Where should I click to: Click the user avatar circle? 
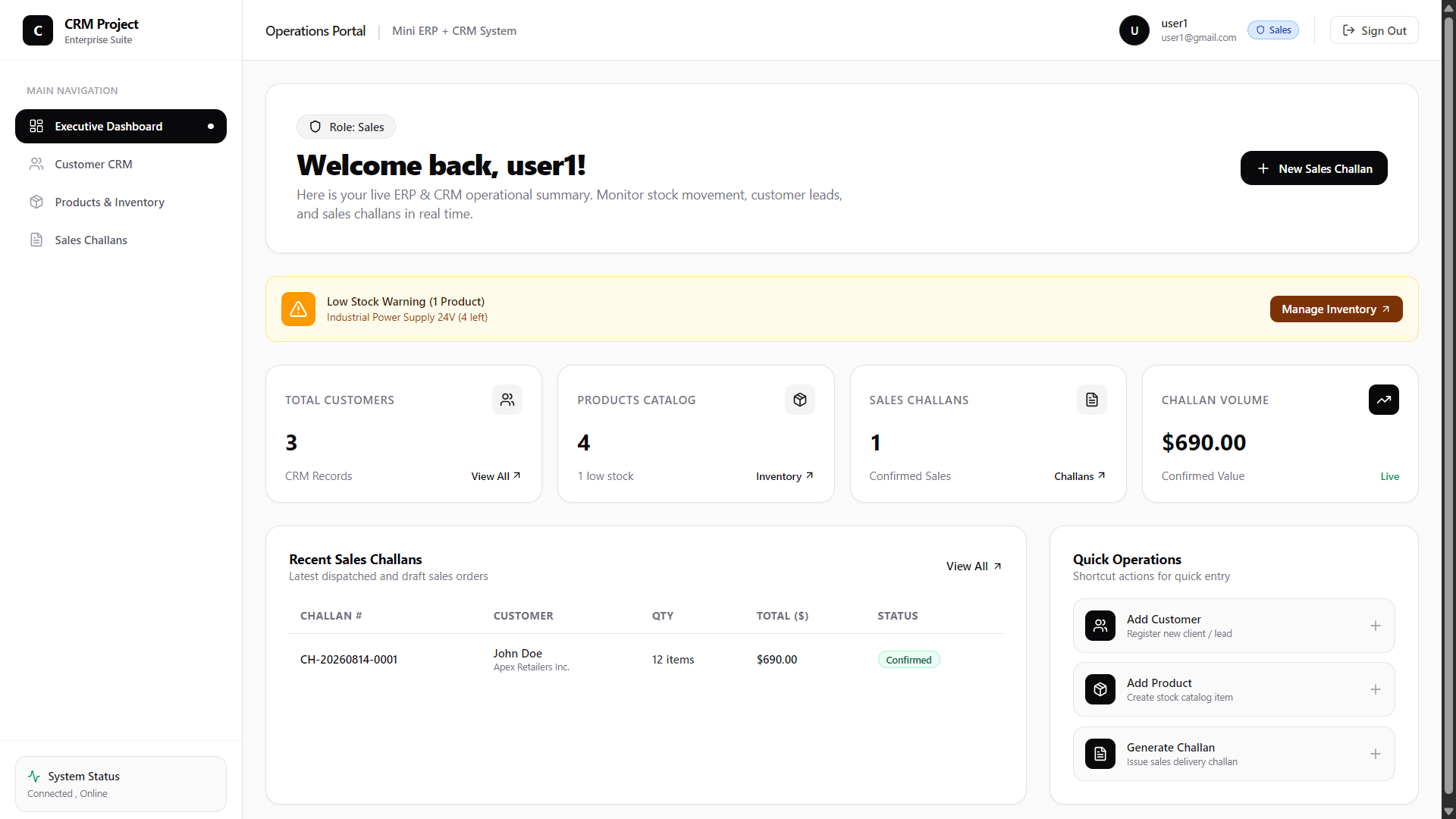[1134, 30]
